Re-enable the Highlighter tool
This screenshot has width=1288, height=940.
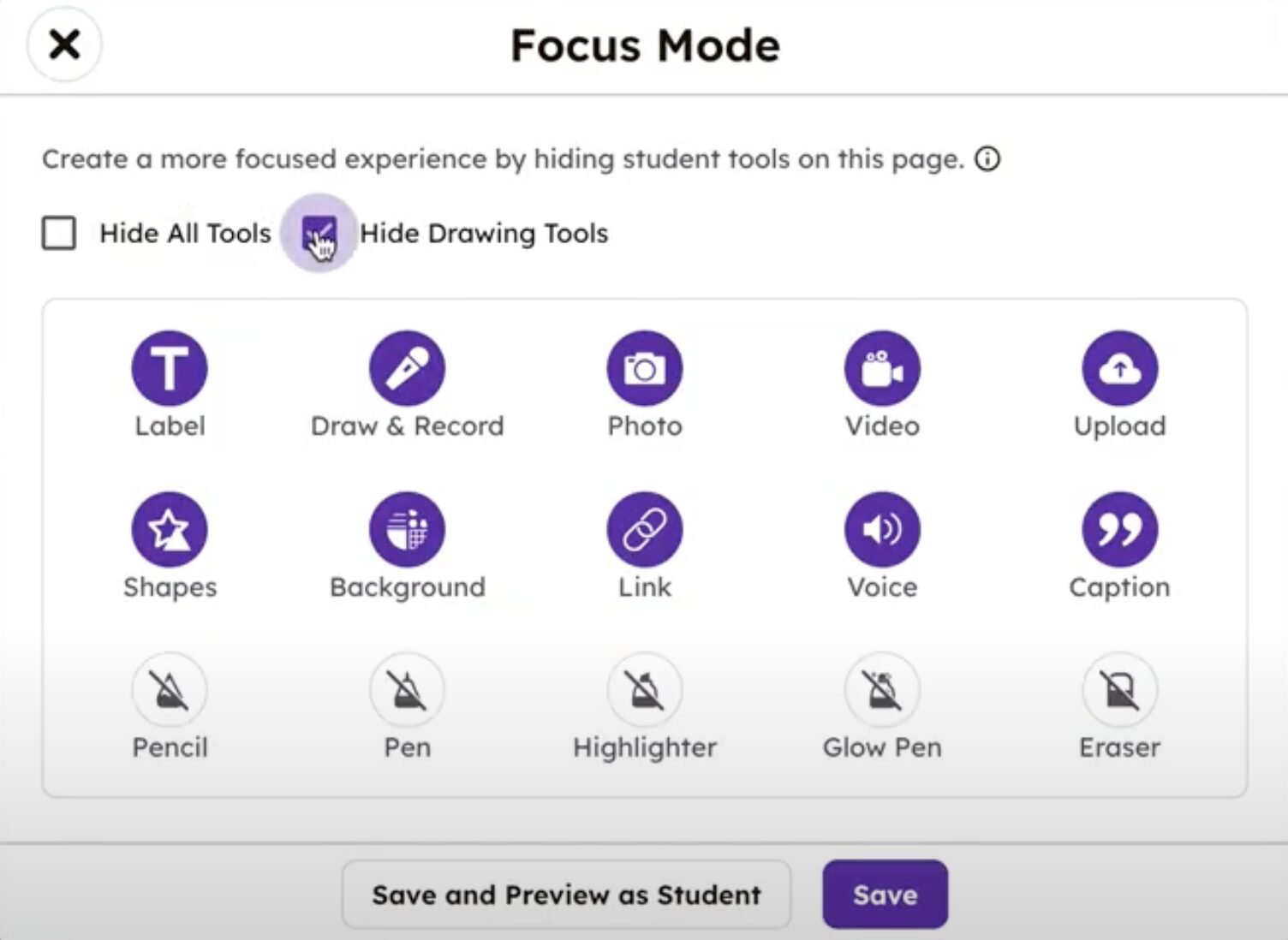tap(645, 688)
